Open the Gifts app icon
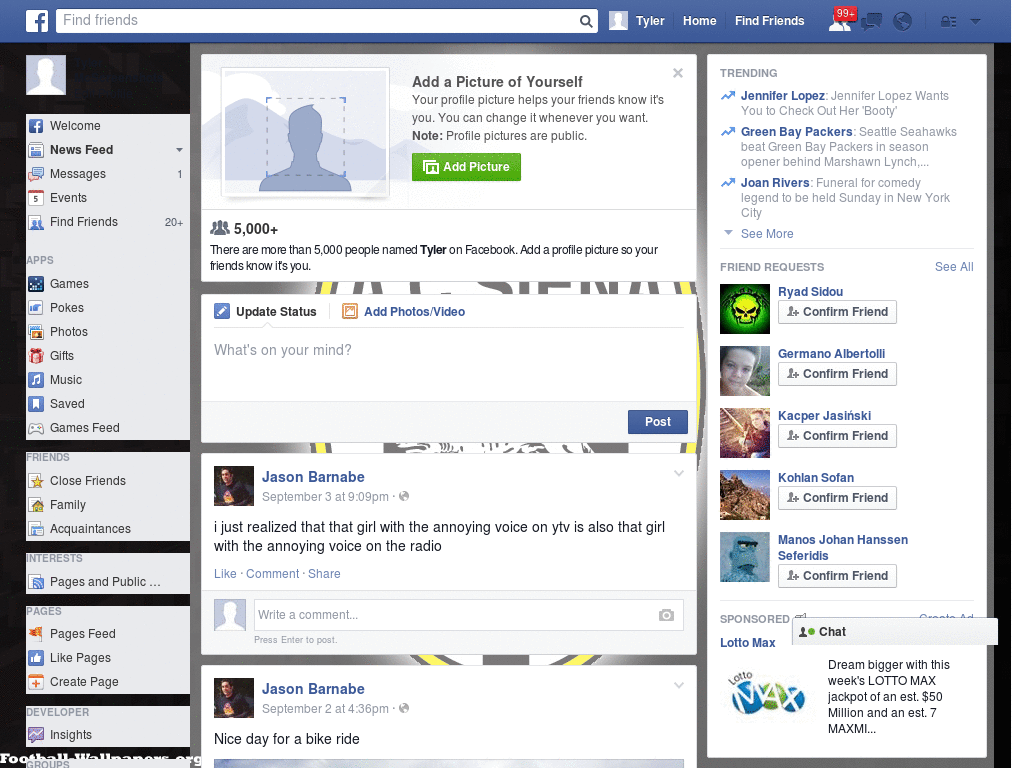Viewport: 1024px width, 768px height. [36, 356]
